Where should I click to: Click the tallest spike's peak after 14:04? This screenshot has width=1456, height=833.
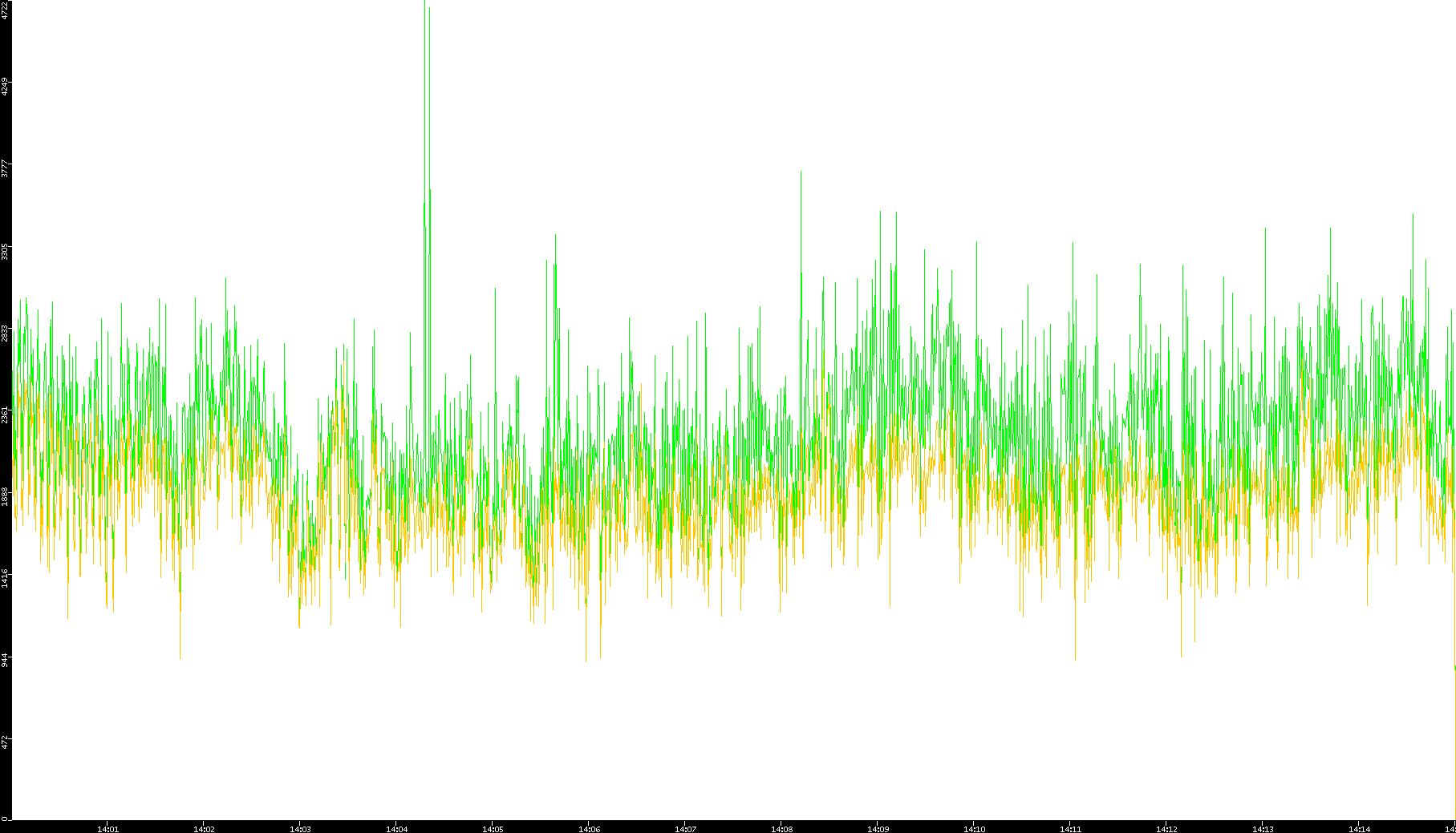coord(424,2)
